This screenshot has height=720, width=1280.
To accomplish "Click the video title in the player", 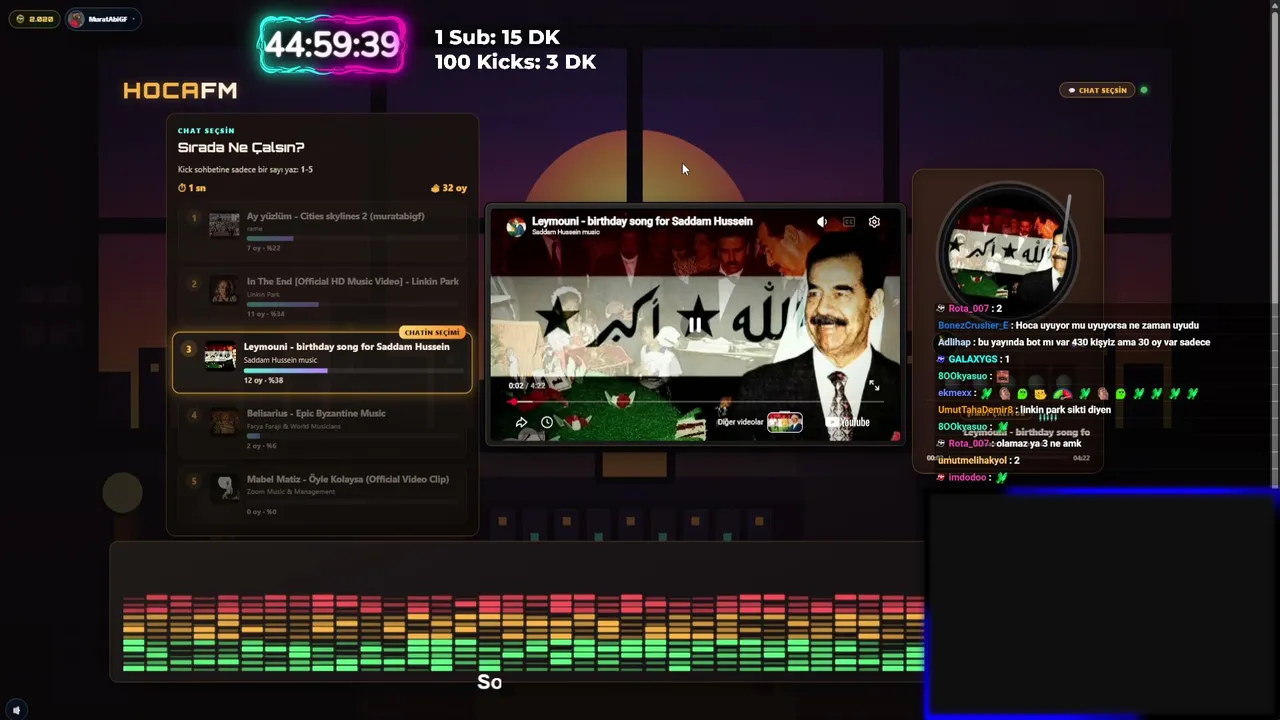I will point(642,221).
